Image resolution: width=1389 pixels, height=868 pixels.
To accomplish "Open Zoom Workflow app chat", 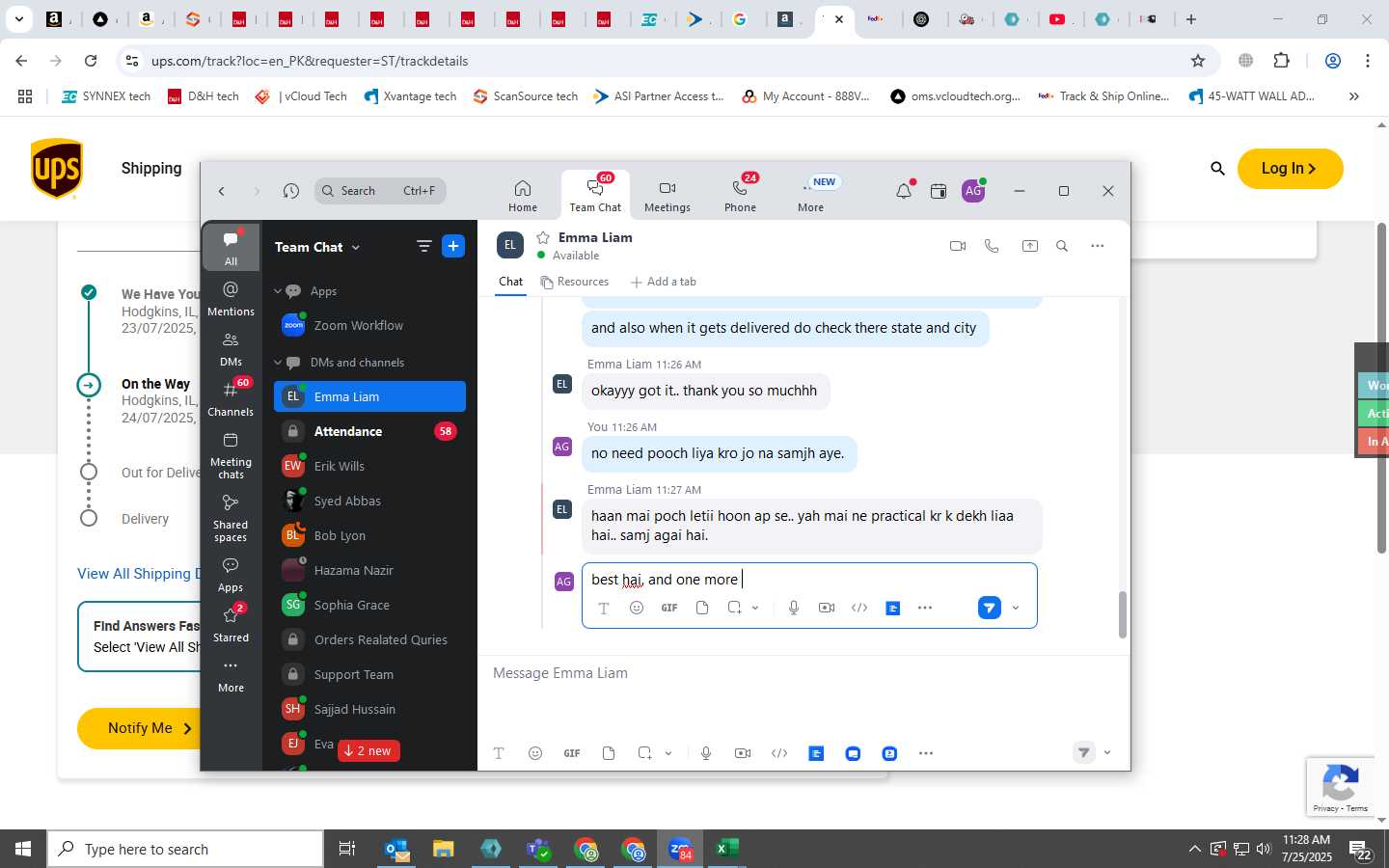I will (x=369, y=325).
